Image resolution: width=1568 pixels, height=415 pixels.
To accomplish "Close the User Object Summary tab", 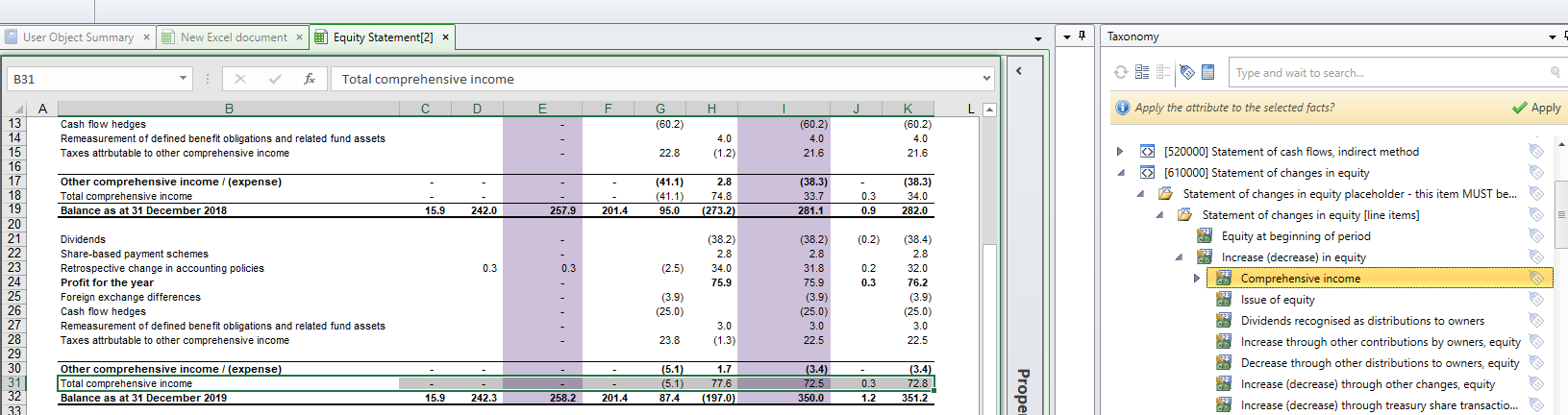I will point(146,37).
